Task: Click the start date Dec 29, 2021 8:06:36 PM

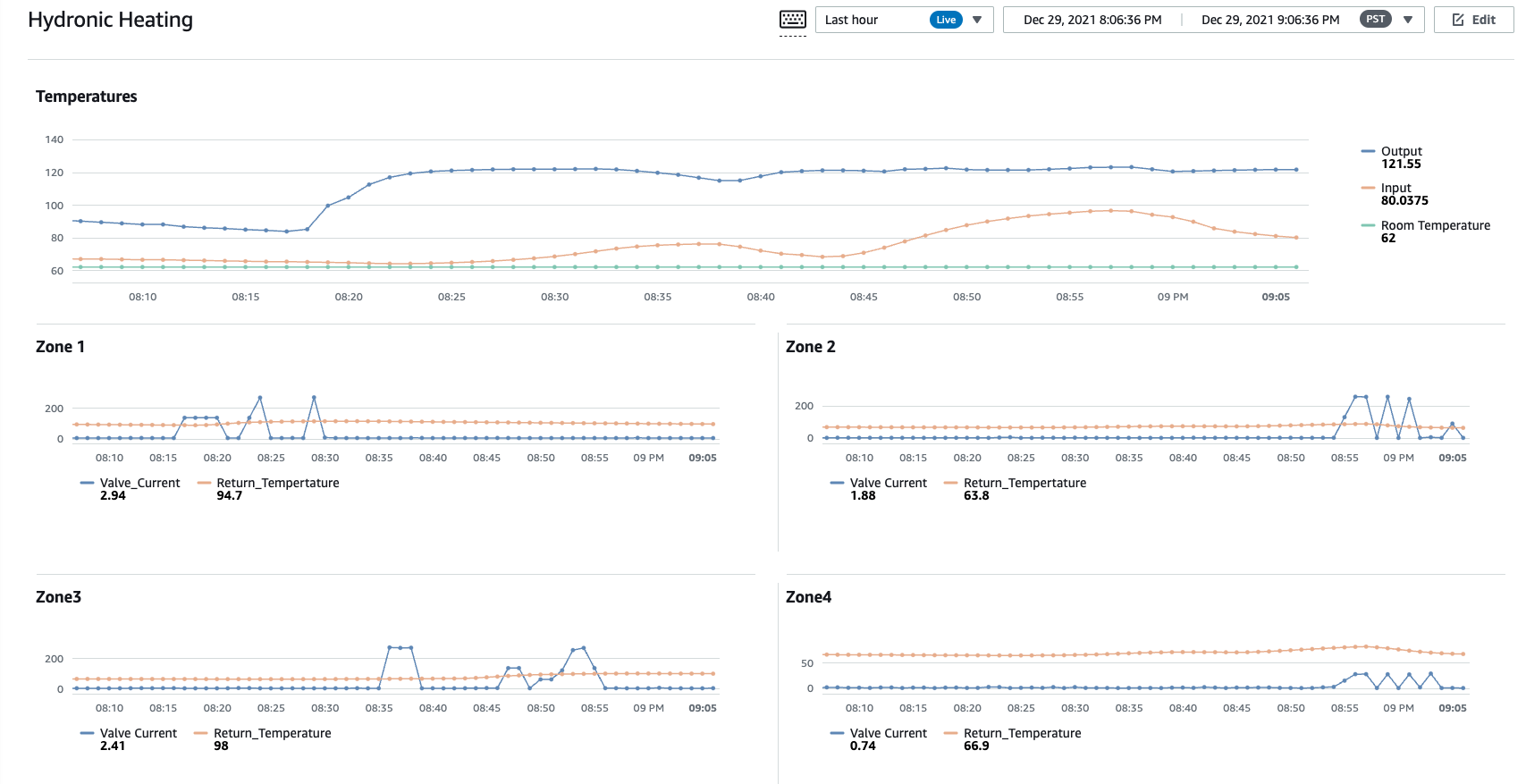Action: 1092,20
